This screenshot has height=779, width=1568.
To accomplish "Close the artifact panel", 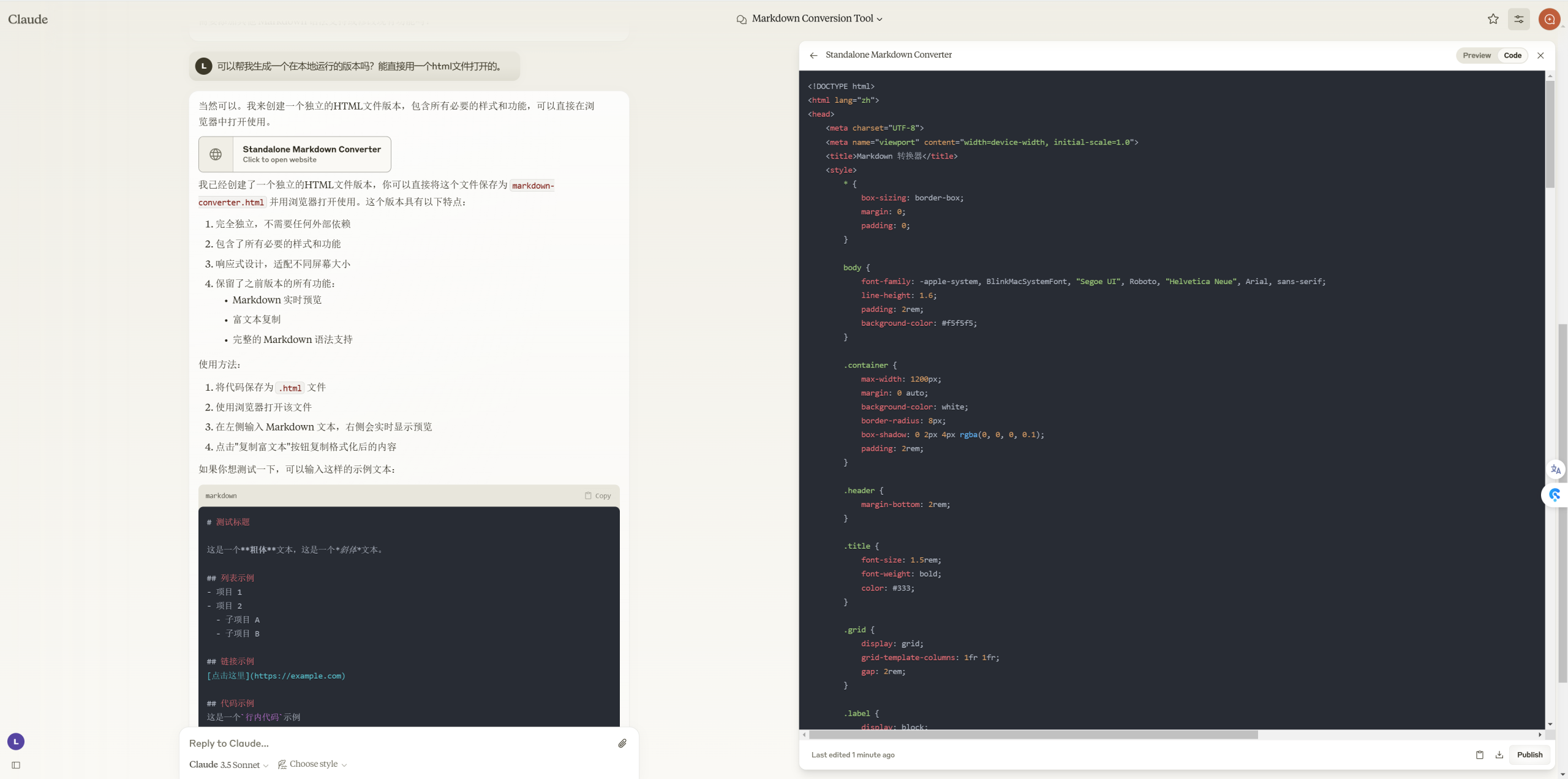I will click(x=1540, y=55).
